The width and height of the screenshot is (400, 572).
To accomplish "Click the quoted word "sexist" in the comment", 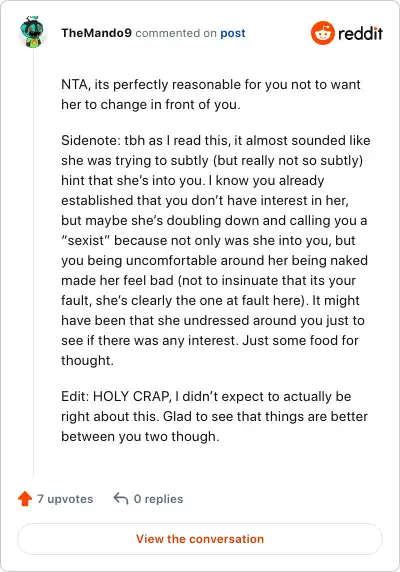I will pyautogui.click(x=85, y=240).
